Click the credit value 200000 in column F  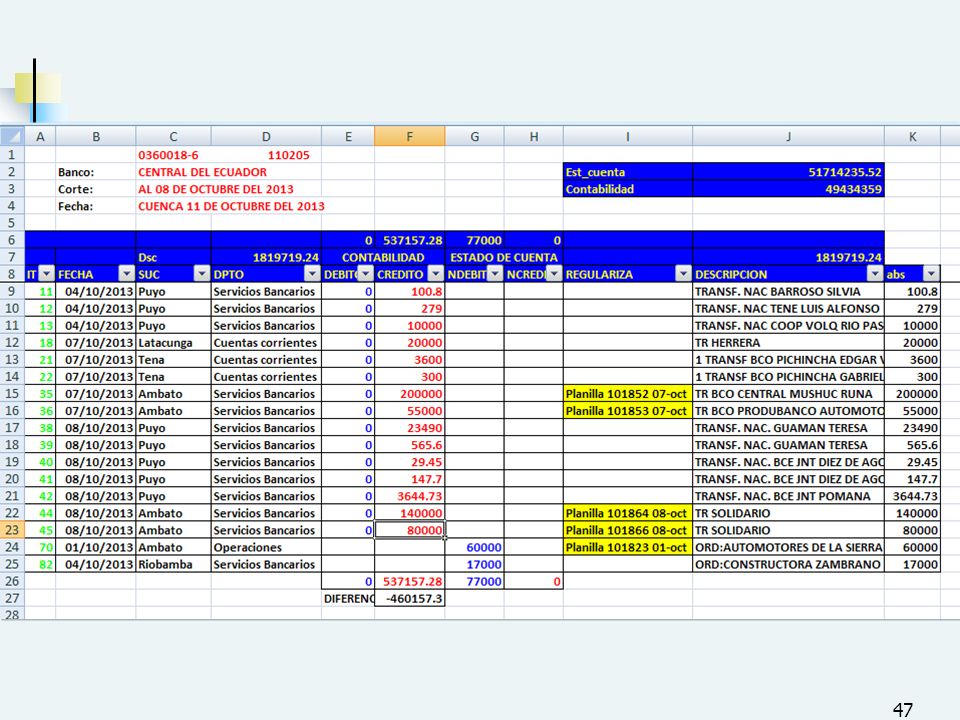(410, 394)
